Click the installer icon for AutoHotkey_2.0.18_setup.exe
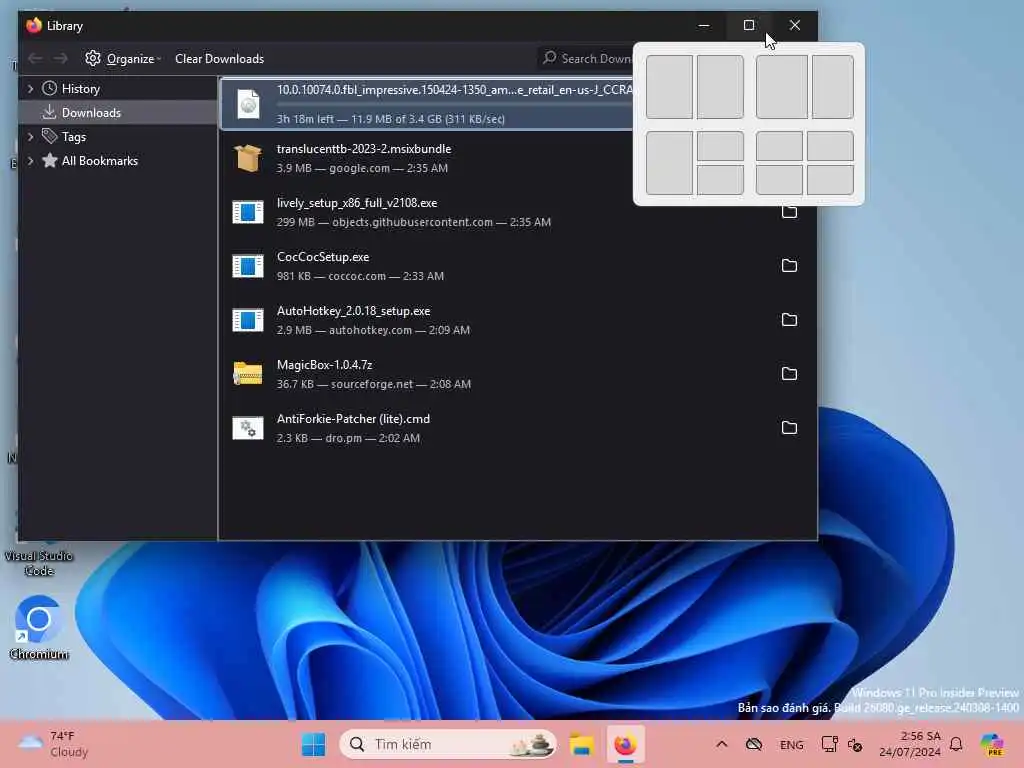 [x=248, y=320]
